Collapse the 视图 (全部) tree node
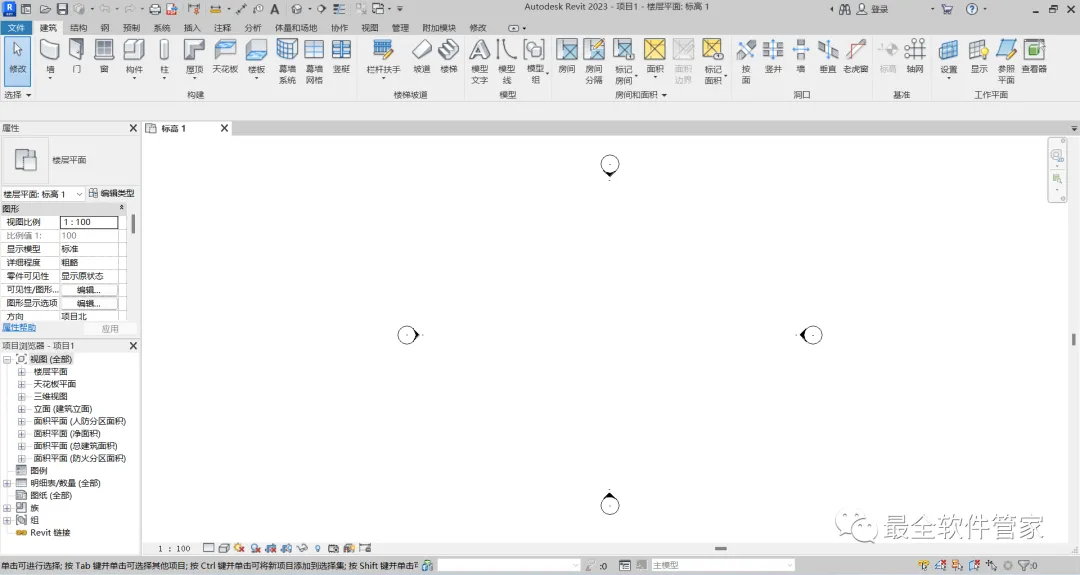The image size is (1080, 575). pos(7,359)
